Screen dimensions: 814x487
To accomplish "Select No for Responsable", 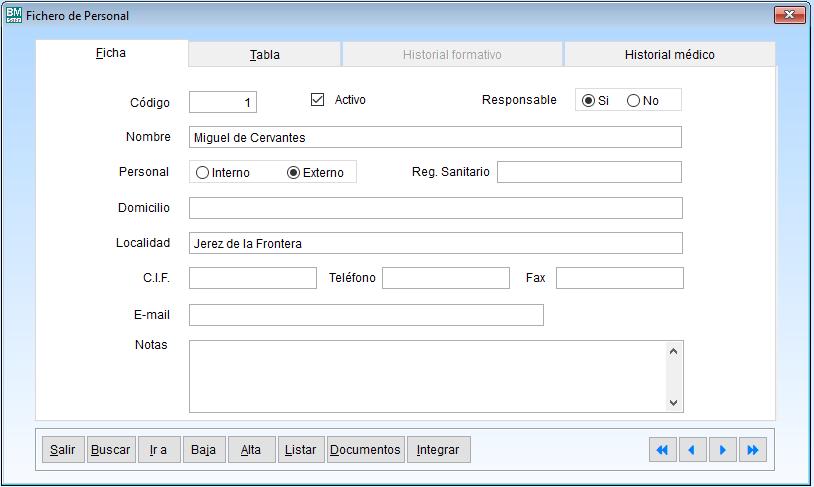I will [633, 100].
